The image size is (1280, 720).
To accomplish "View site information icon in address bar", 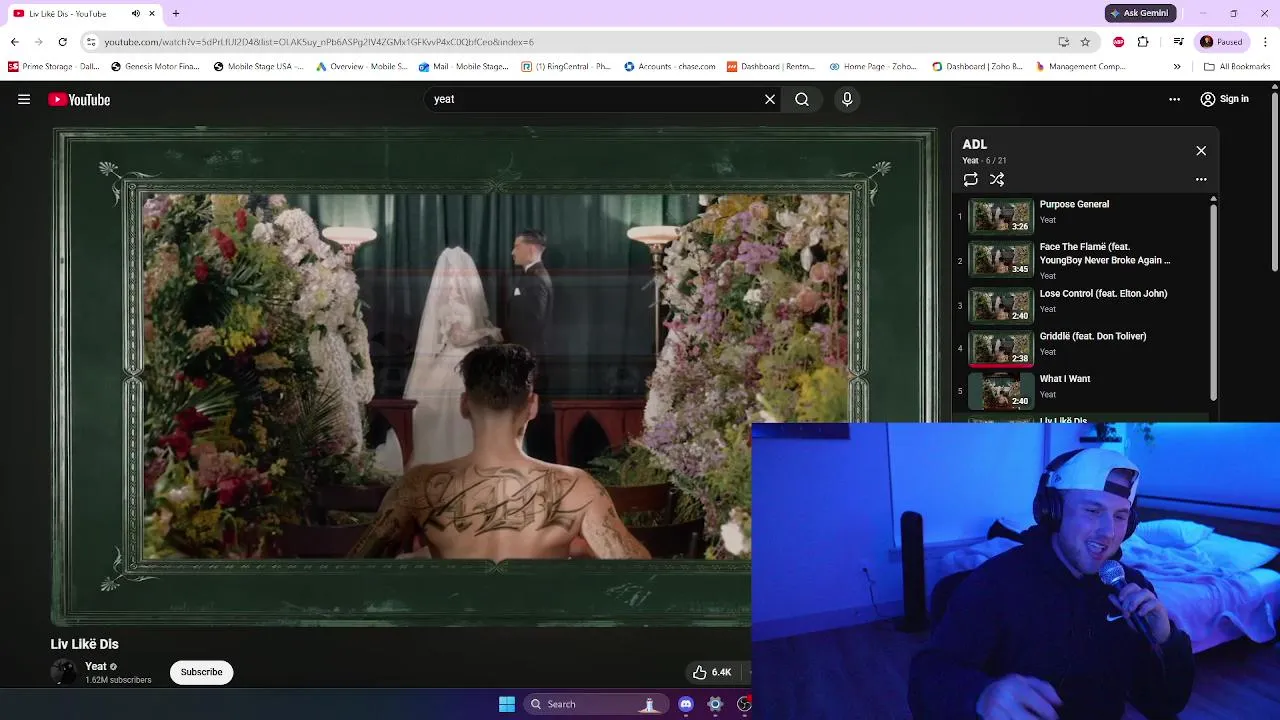I will (x=90, y=42).
